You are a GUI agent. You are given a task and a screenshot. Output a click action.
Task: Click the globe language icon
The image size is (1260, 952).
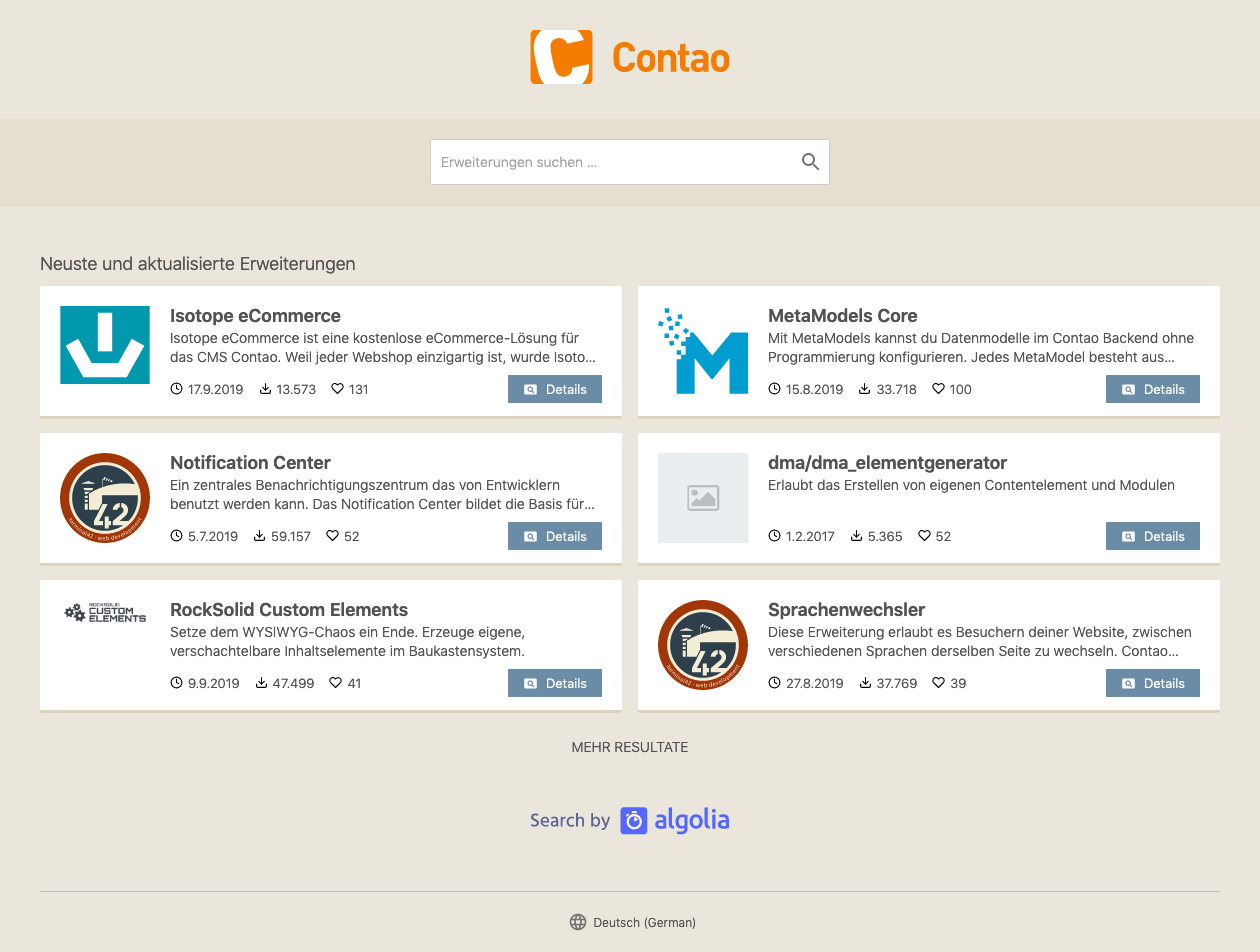(x=578, y=922)
